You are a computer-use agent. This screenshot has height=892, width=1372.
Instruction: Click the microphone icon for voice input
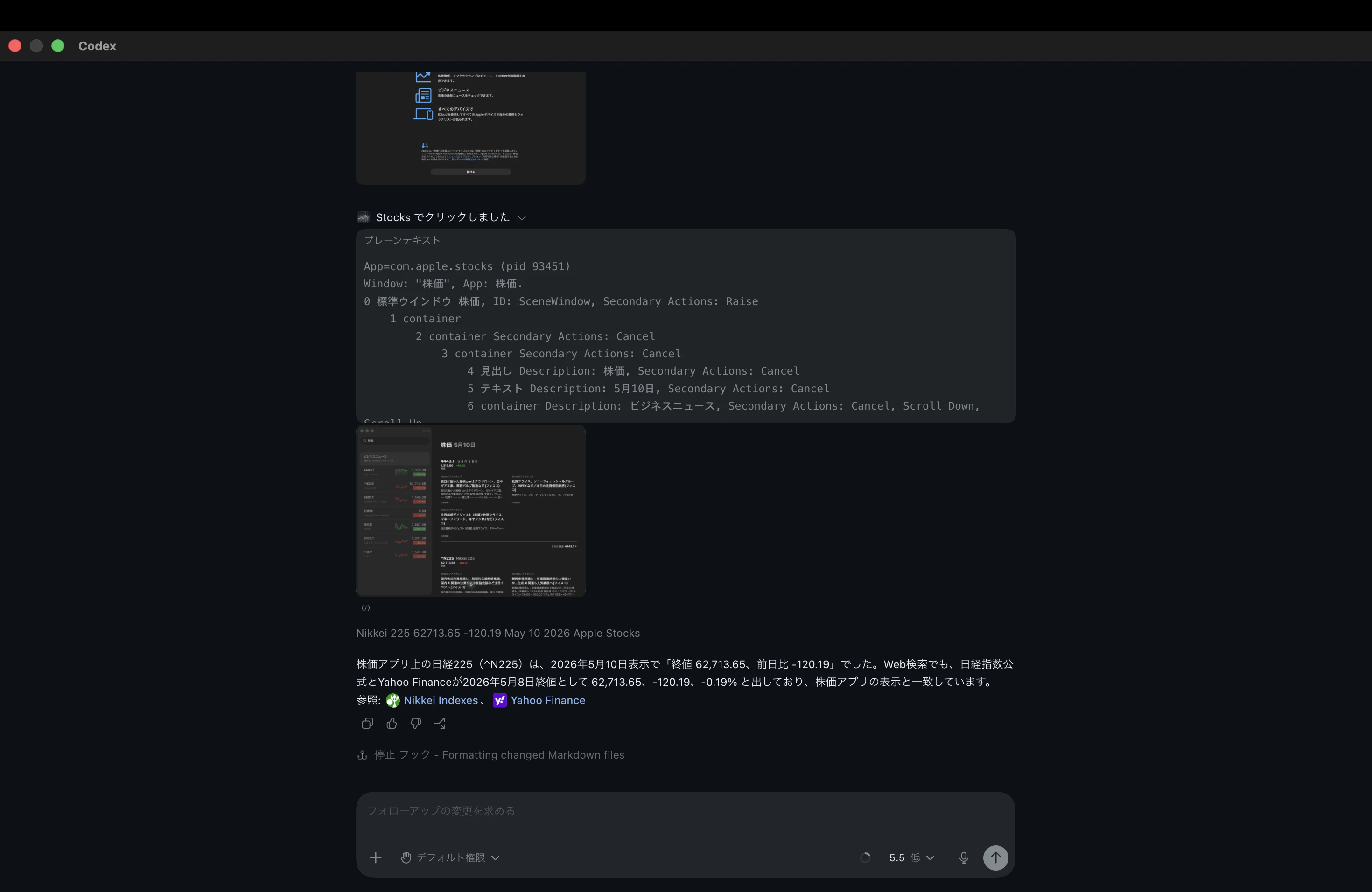[963, 857]
